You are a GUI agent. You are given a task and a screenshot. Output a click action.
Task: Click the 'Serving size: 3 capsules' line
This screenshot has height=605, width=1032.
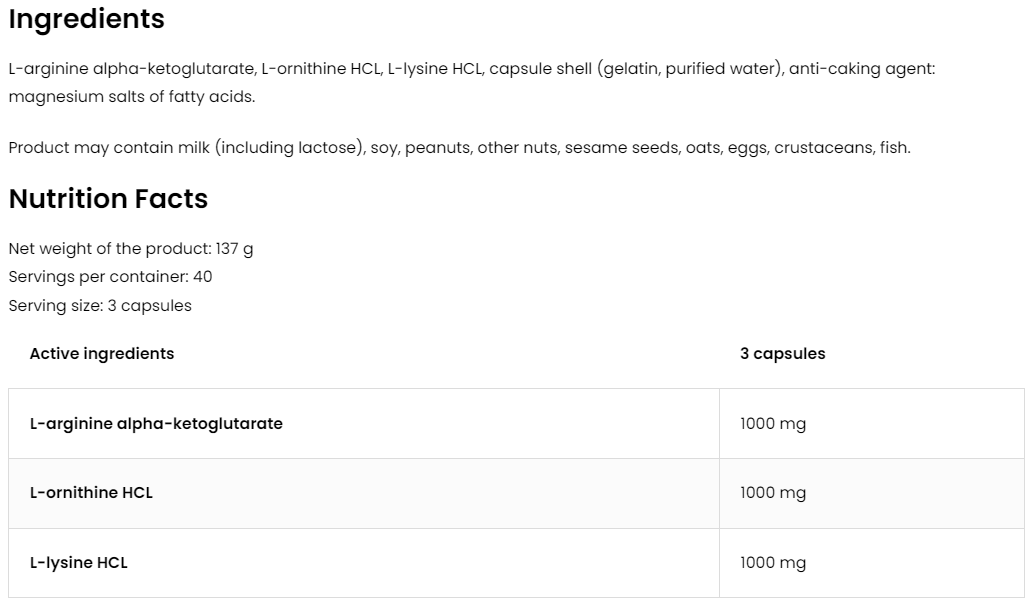100,306
